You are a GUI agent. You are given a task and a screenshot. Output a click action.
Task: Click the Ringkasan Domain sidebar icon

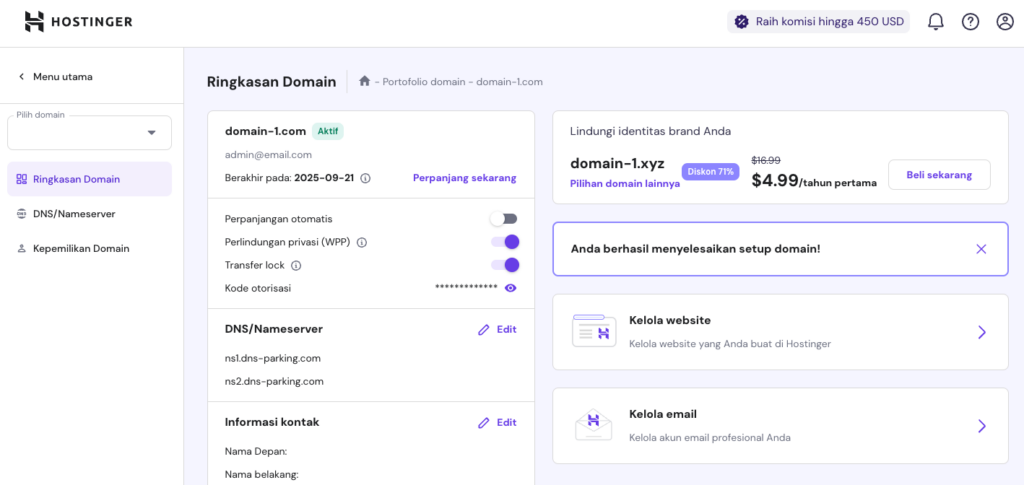click(x=22, y=179)
